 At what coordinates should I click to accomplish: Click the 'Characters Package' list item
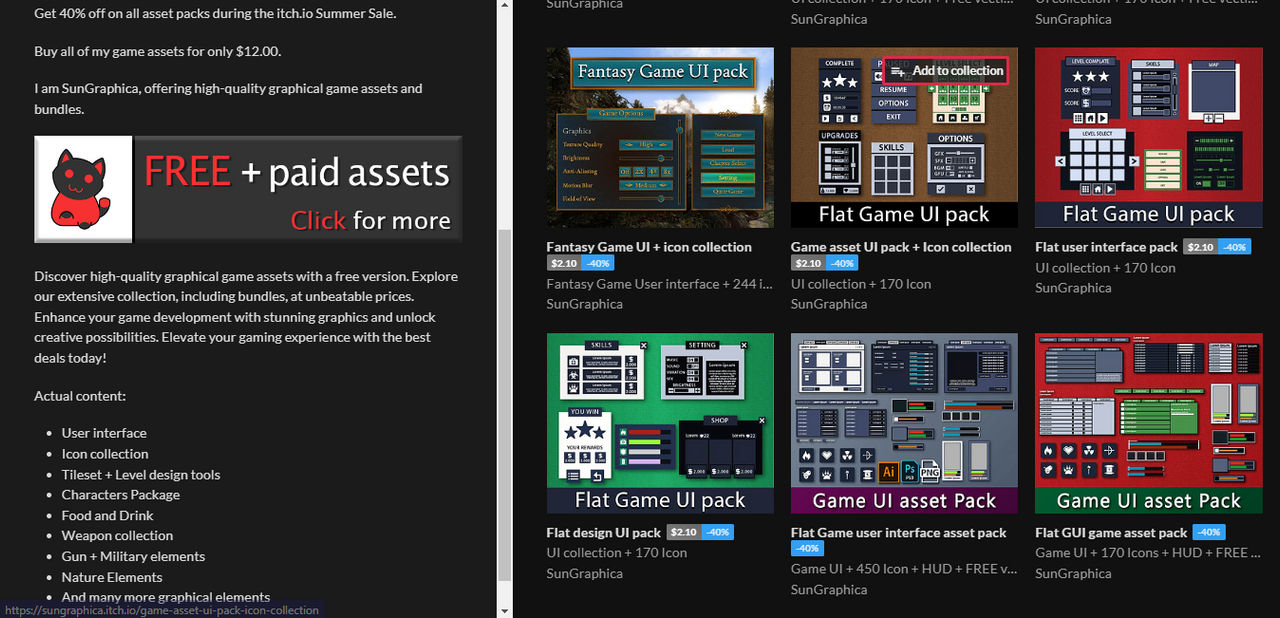121,495
